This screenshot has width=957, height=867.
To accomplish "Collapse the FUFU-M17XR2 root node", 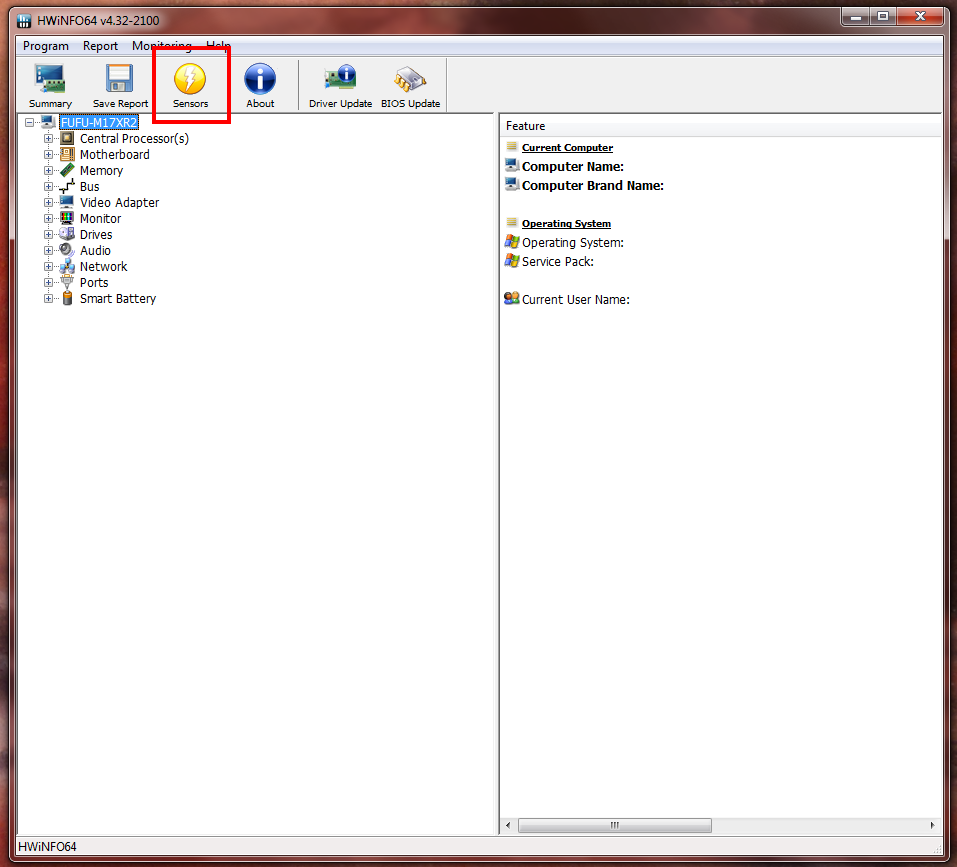I will [x=29, y=123].
